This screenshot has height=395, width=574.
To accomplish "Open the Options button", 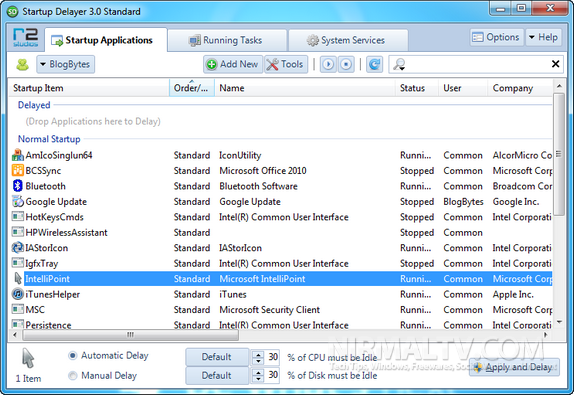I will click(496, 37).
